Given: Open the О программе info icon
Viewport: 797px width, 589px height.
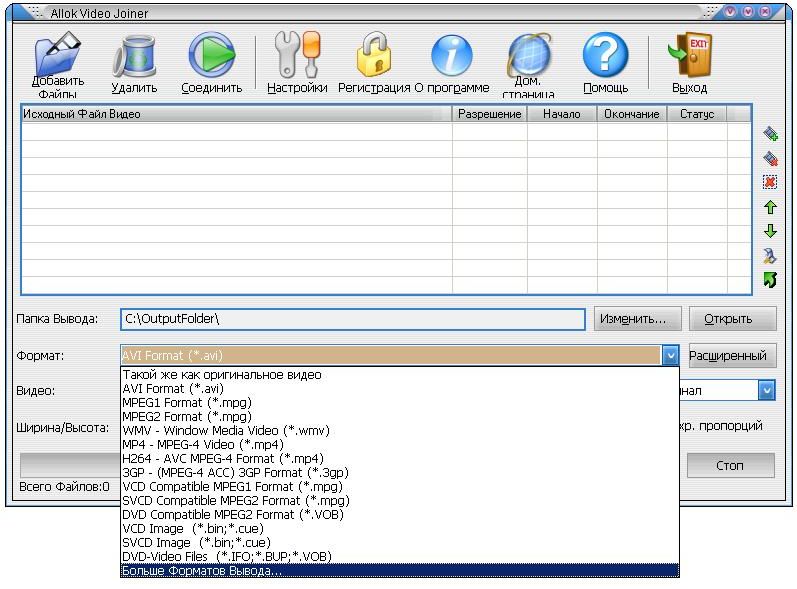Looking at the screenshot, I should click(x=451, y=56).
